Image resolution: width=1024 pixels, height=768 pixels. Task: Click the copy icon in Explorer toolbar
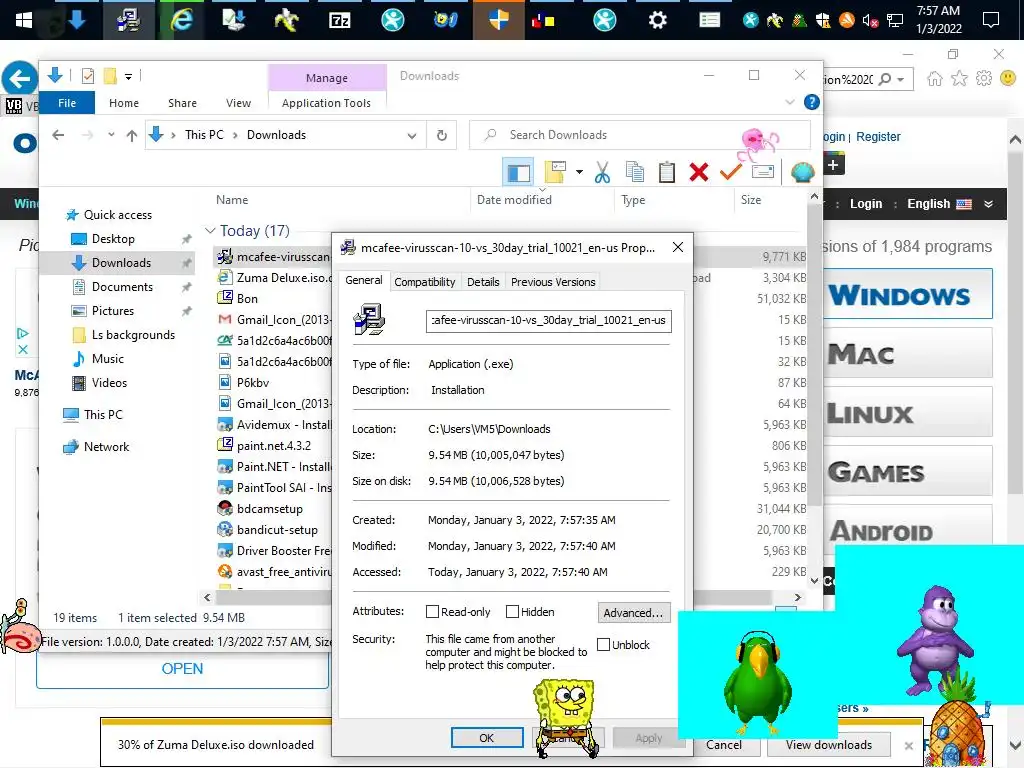634,172
